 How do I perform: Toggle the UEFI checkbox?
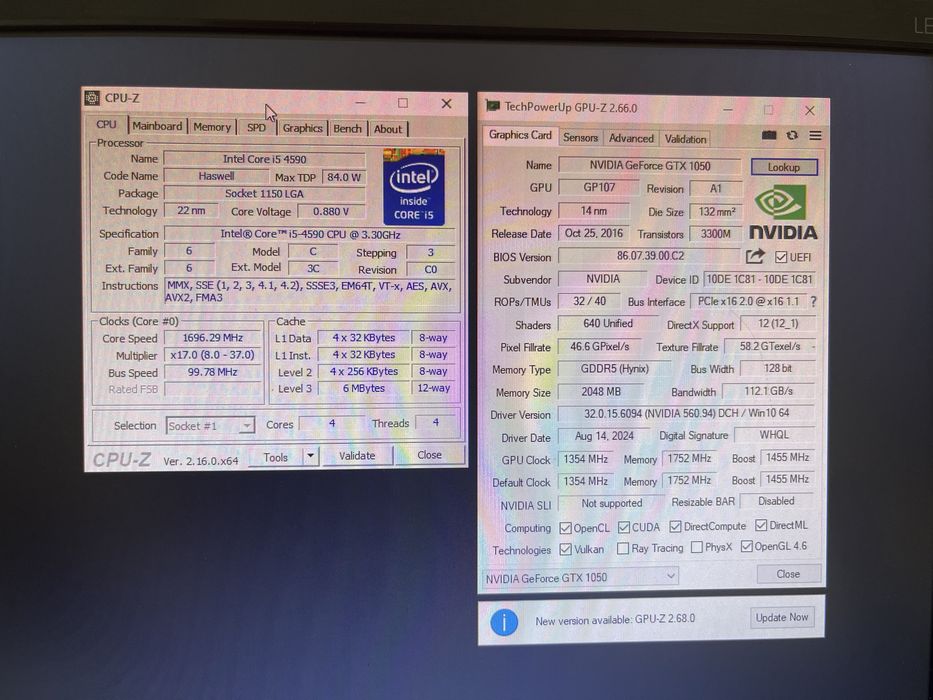tap(781, 257)
